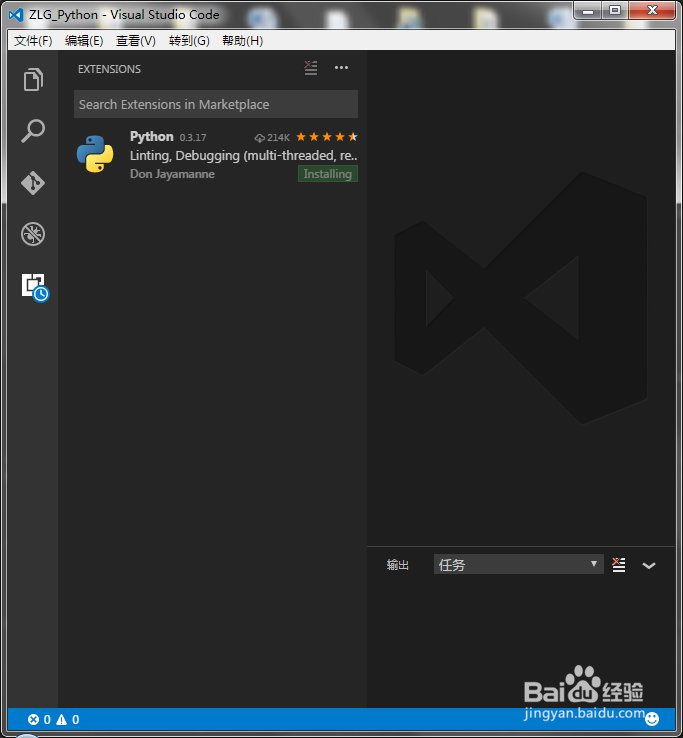Select the Python extension name
Screen dimensions: 683x738
click(x=152, y=136)
